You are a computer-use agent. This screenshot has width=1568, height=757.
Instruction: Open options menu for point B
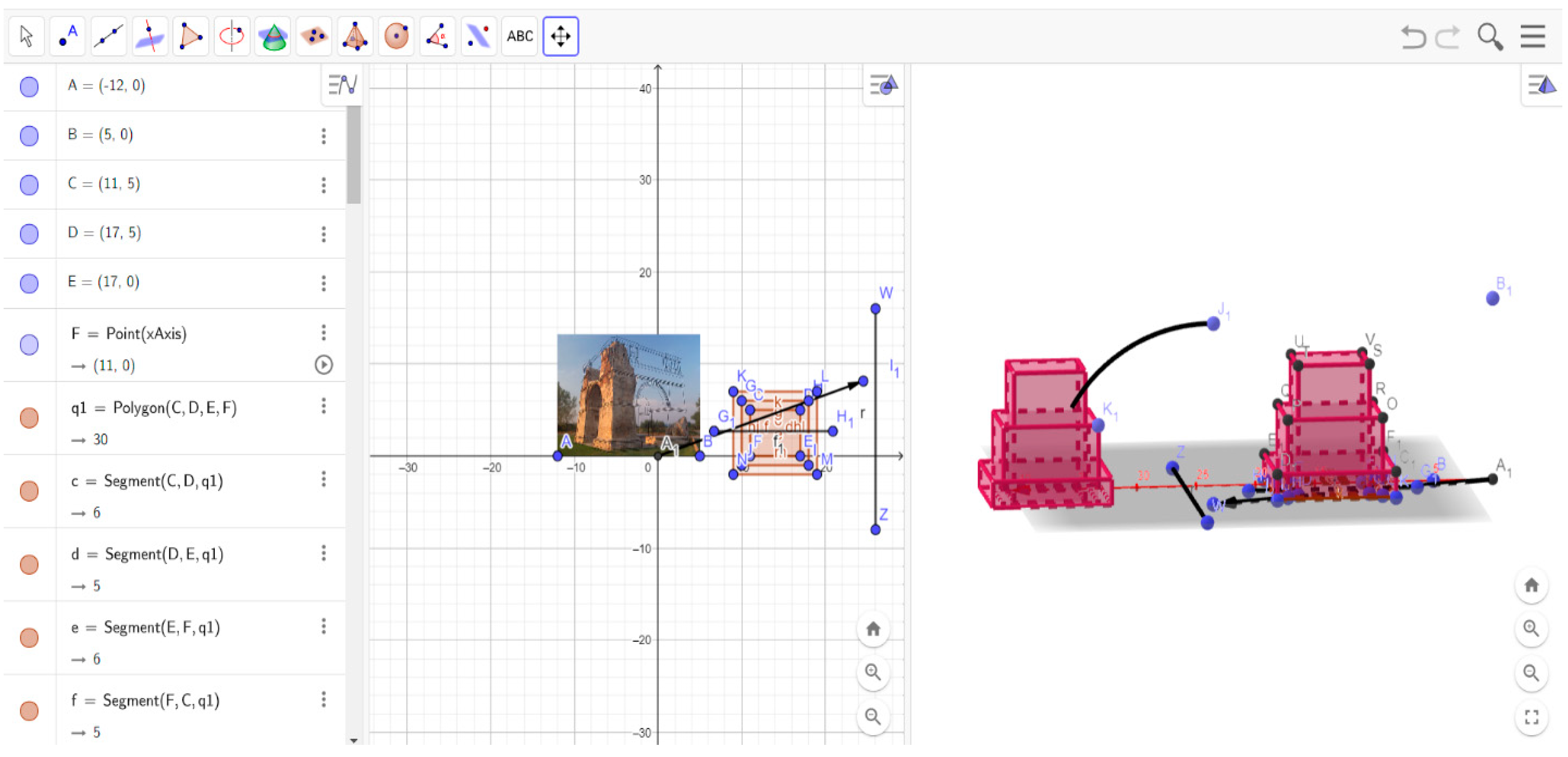323,135
